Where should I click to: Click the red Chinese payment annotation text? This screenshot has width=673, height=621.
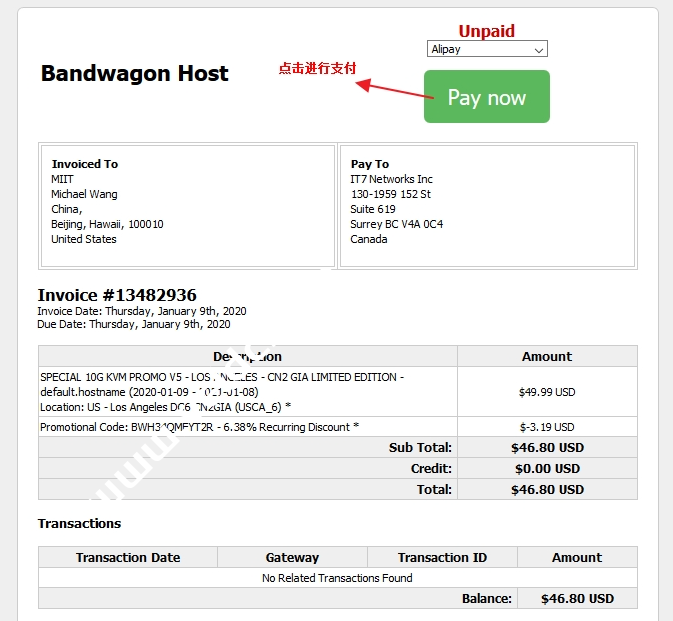coord(317,69)
